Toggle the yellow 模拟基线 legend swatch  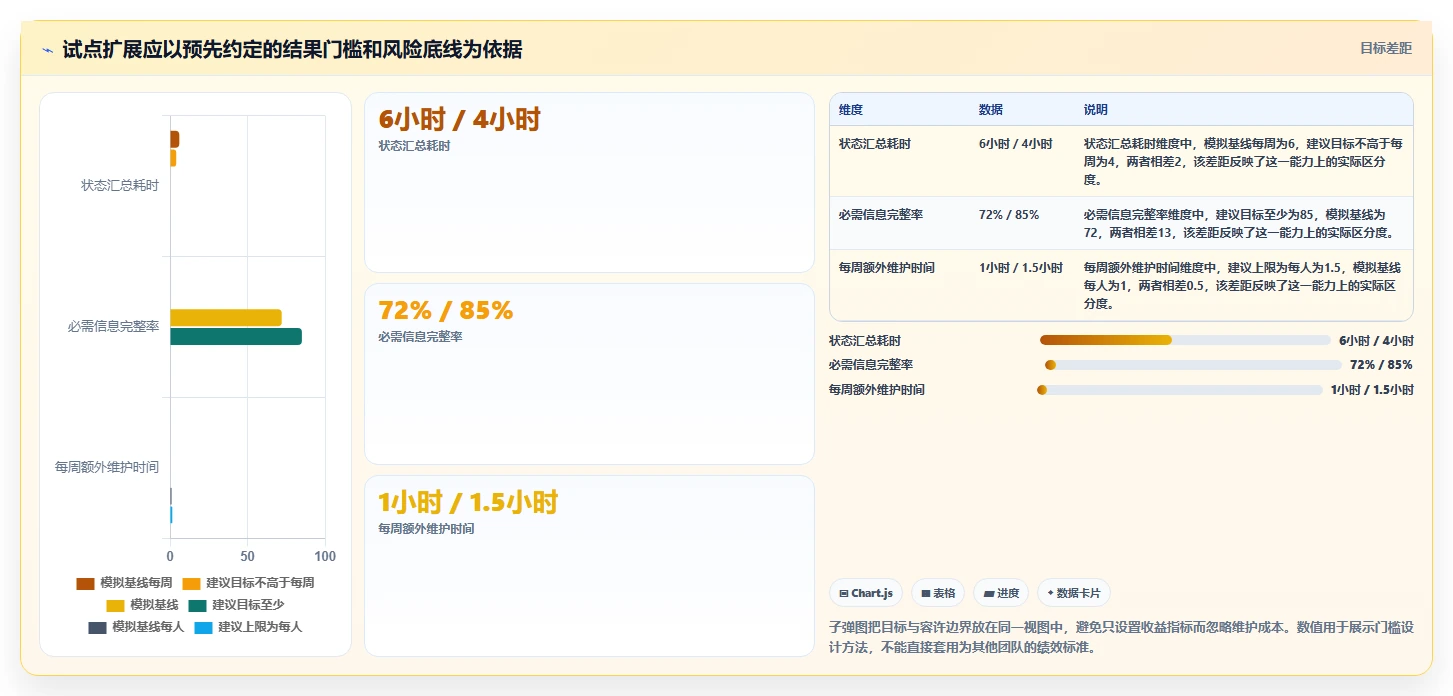(115, 605)
